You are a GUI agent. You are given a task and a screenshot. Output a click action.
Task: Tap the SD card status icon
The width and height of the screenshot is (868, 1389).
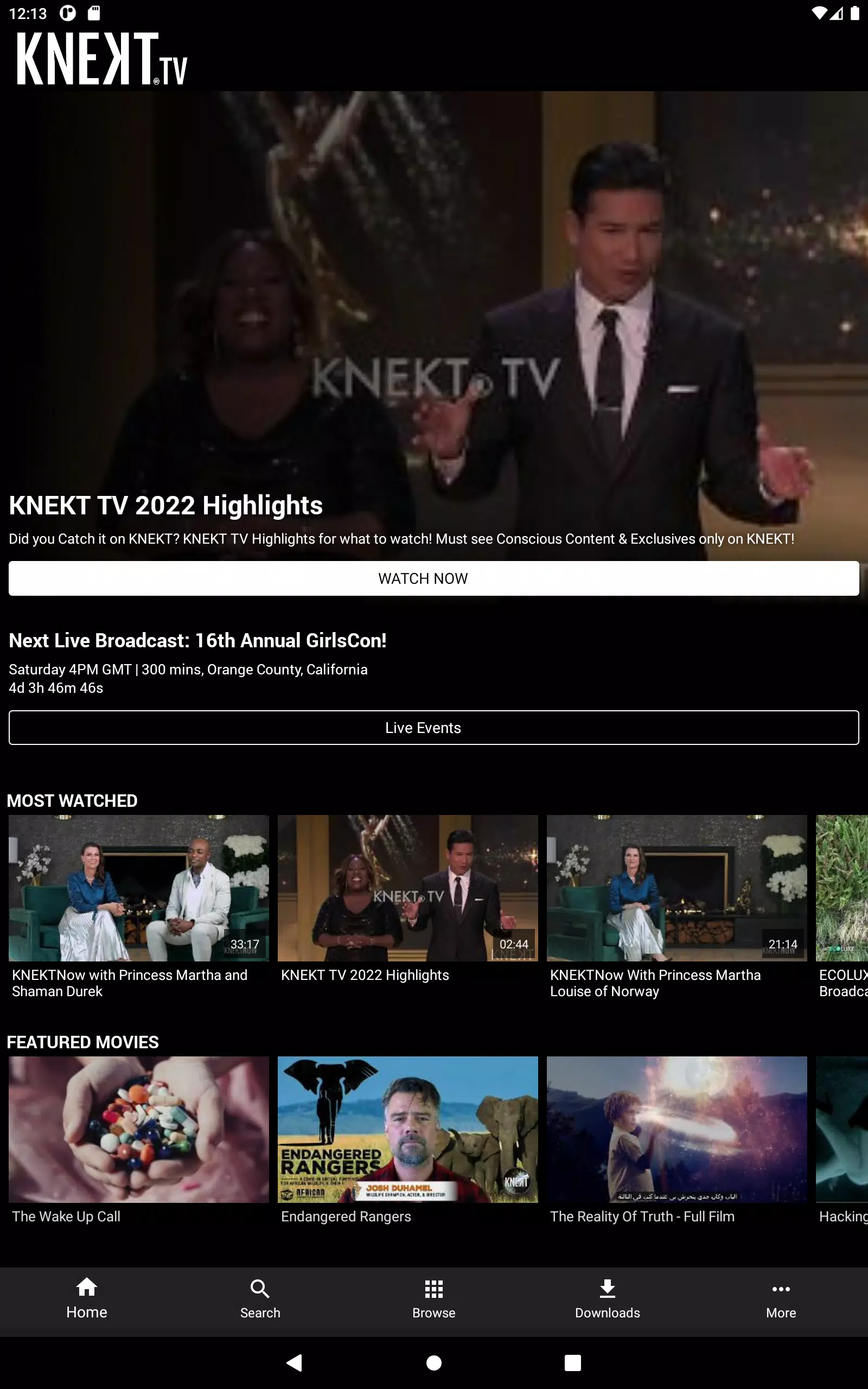pos(94,13)
